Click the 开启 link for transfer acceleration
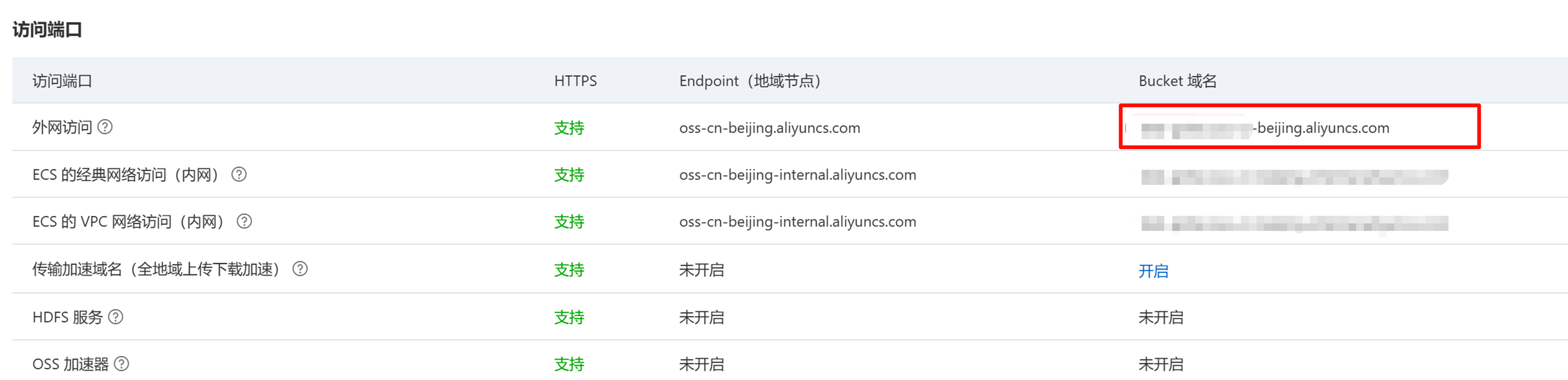This screenshot has height=380, width=1568. pos(1153,270)
